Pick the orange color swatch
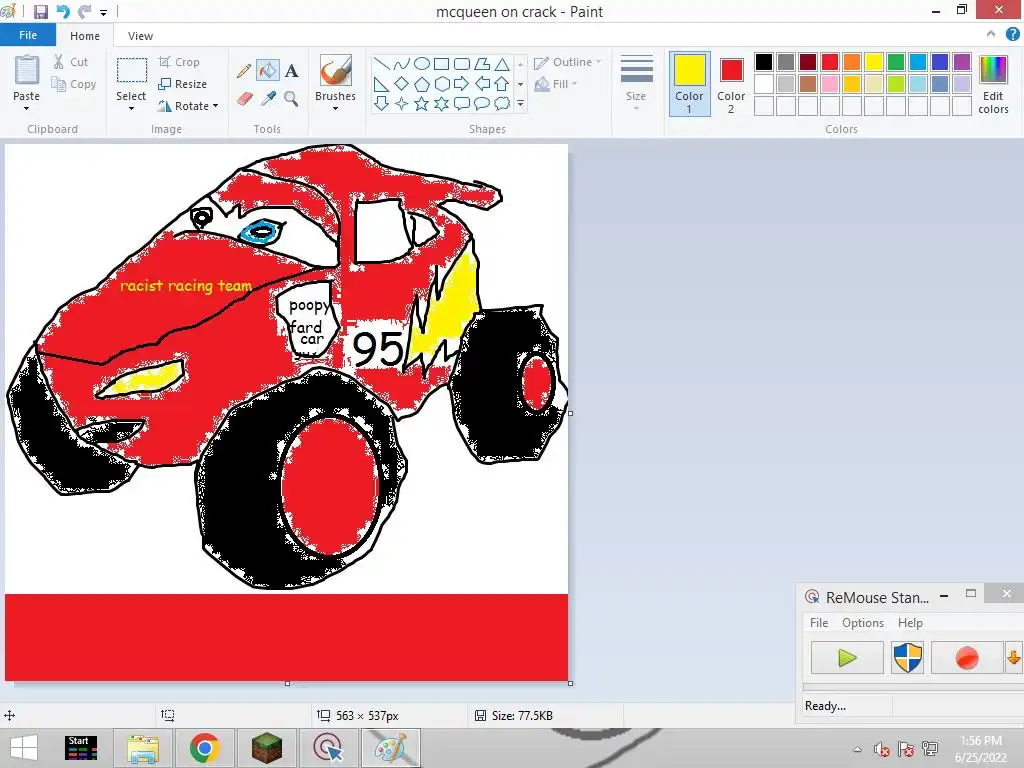 click(x=852, y=62)
